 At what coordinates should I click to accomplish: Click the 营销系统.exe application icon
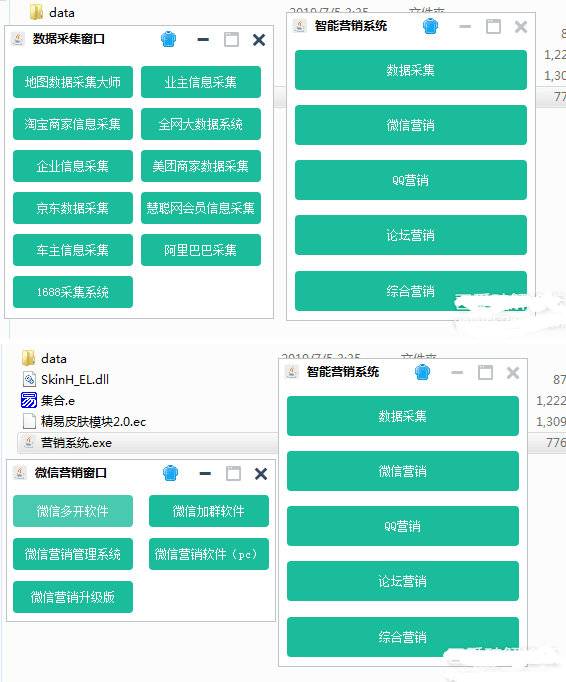tap(29, 442)
